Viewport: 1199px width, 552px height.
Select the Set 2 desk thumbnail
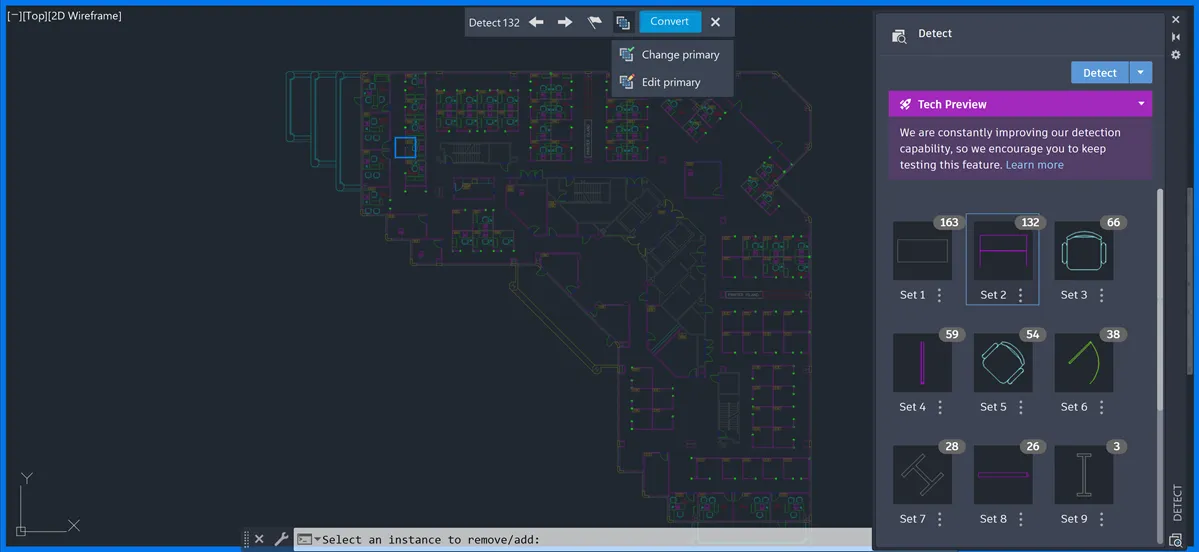(x=1003, y=251)
